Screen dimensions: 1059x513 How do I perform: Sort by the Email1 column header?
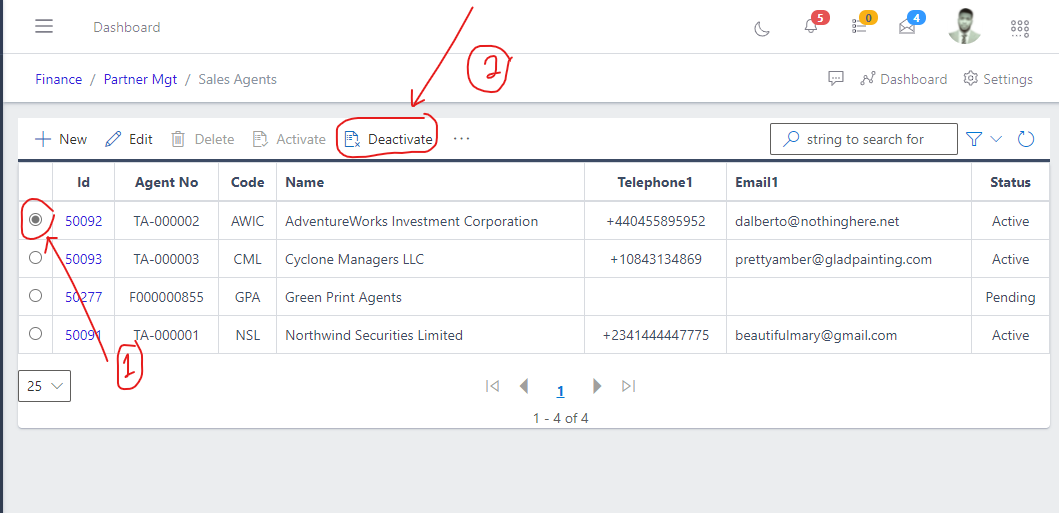[849, 182]
